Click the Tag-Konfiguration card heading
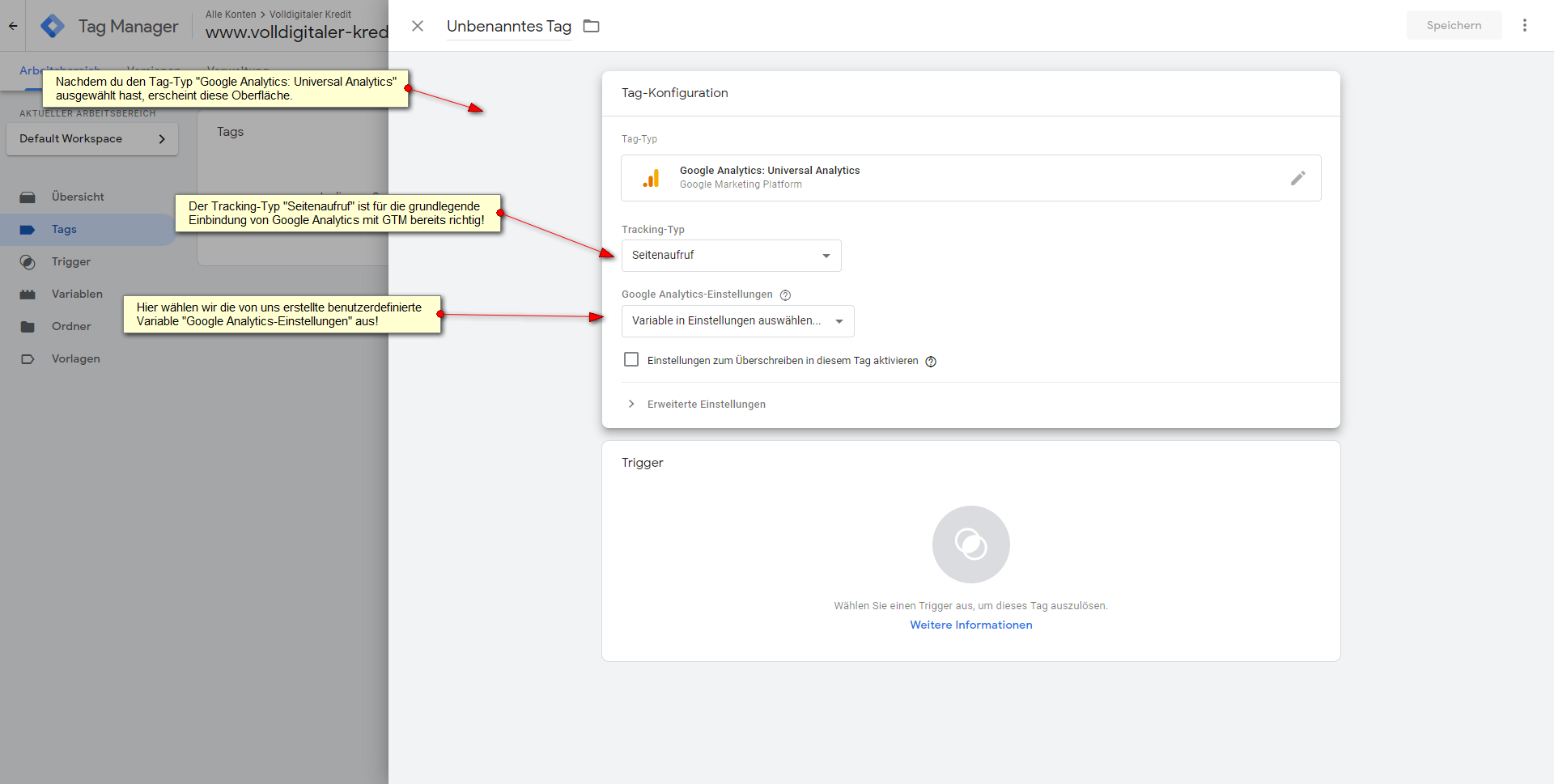The image size is (1554, 784). click(x=675, y=93)
